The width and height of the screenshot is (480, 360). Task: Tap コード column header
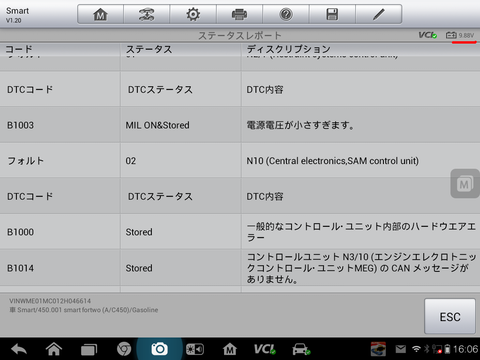tap(19, 49)
